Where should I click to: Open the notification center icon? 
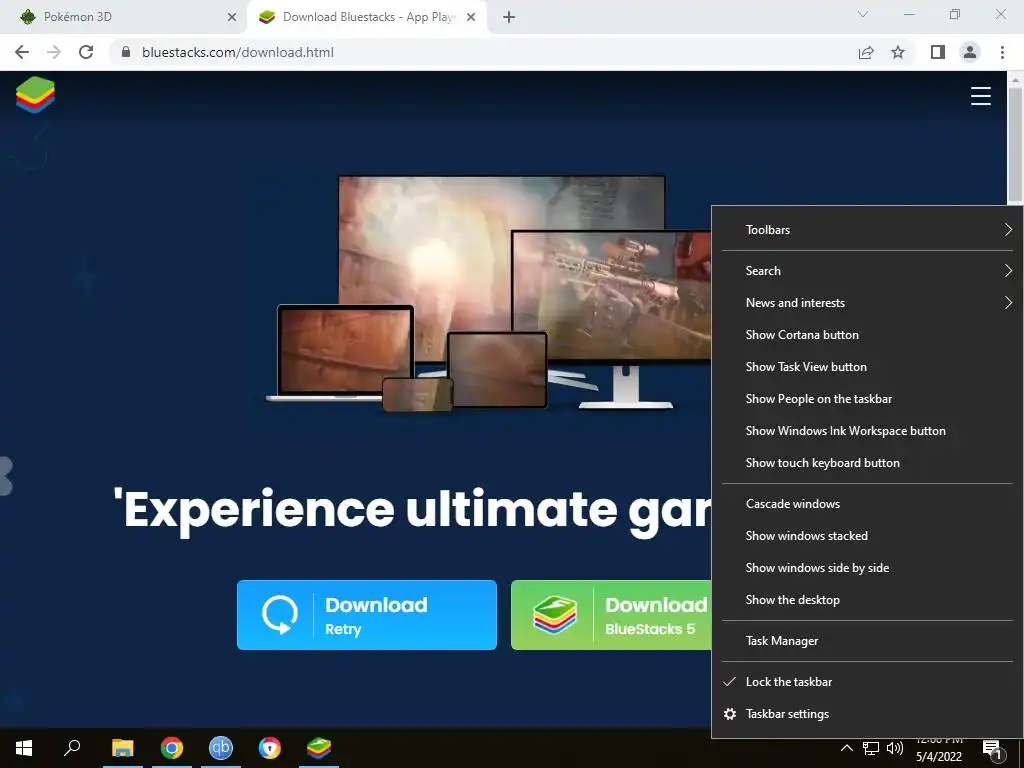[993, 750]
